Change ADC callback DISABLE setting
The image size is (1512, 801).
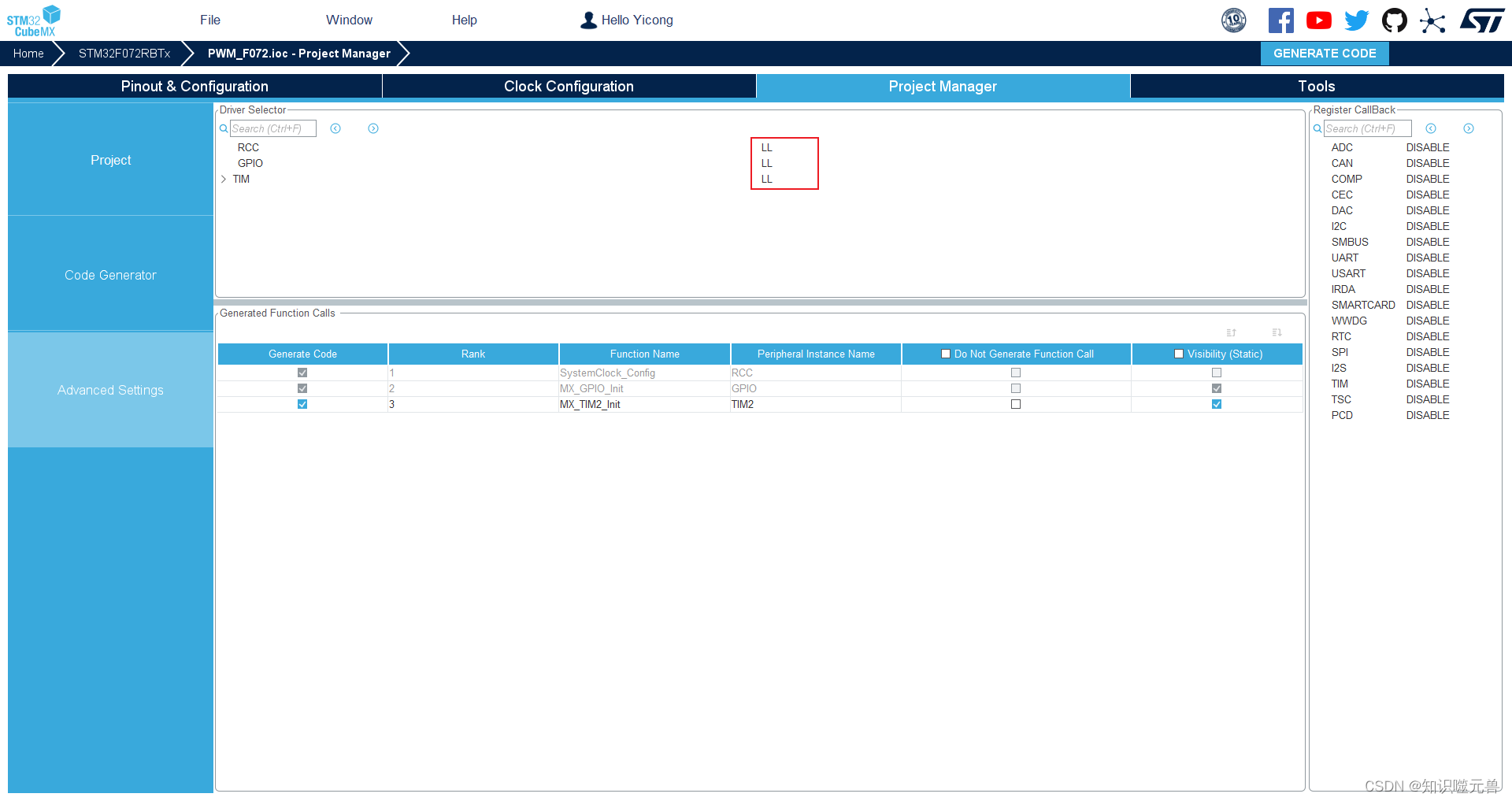(x=1427, y=147)
